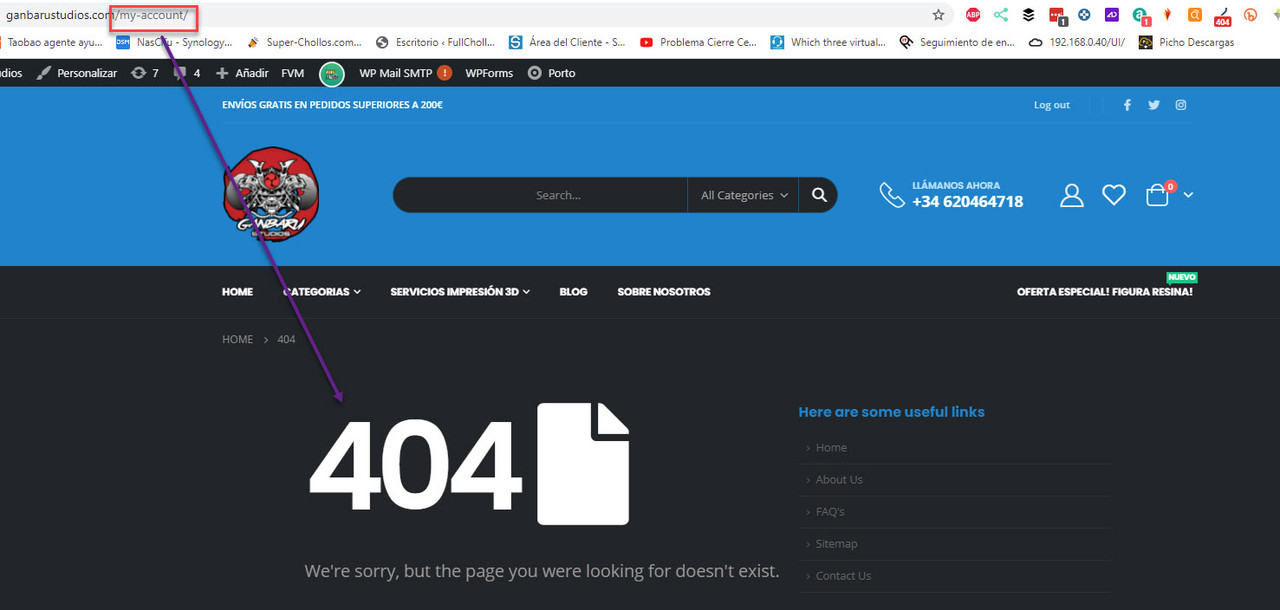Open Personalizar in WordPress admin bar

77,73
